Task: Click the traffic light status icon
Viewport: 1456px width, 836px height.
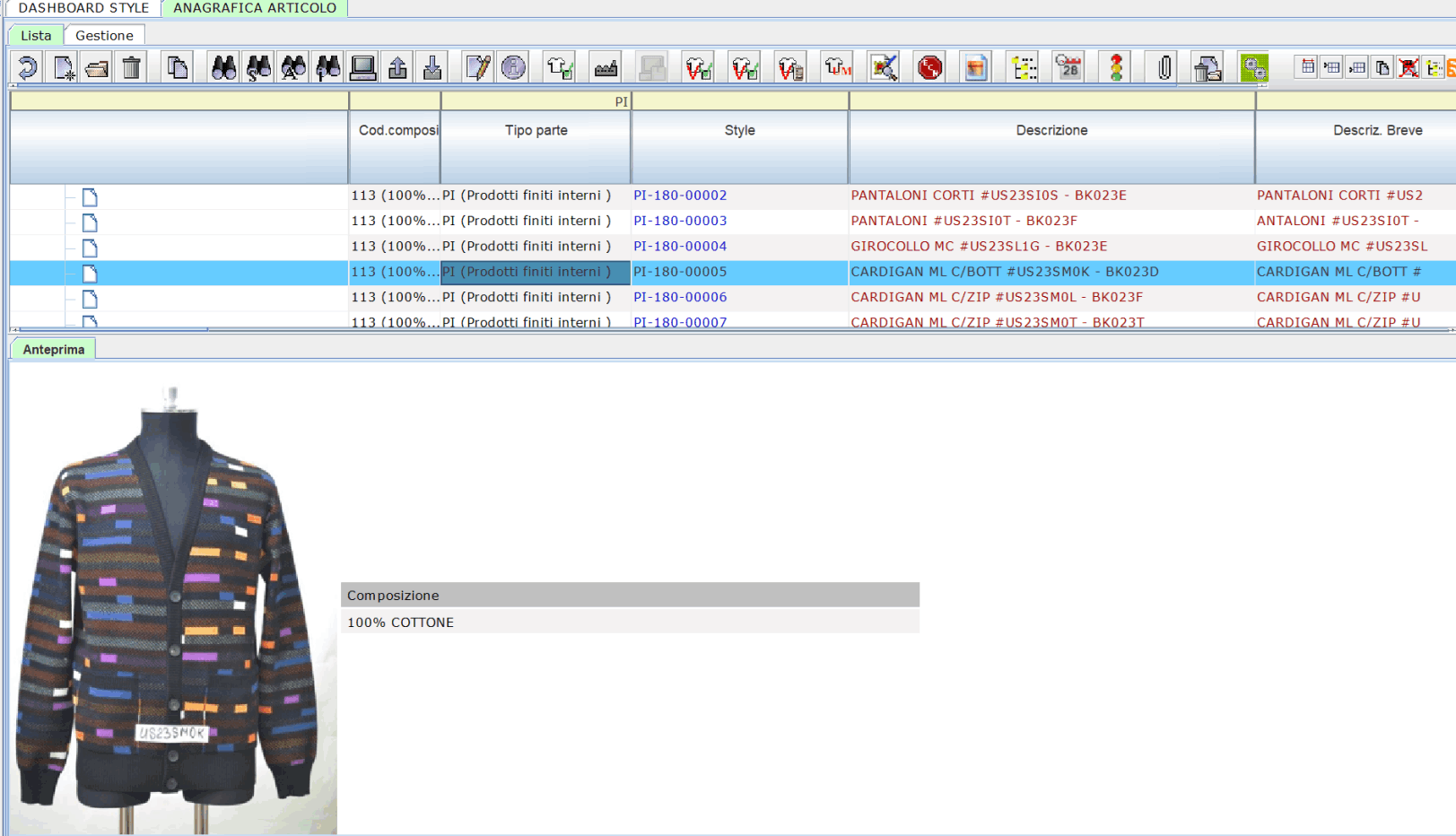Action: coord(1116,67)
